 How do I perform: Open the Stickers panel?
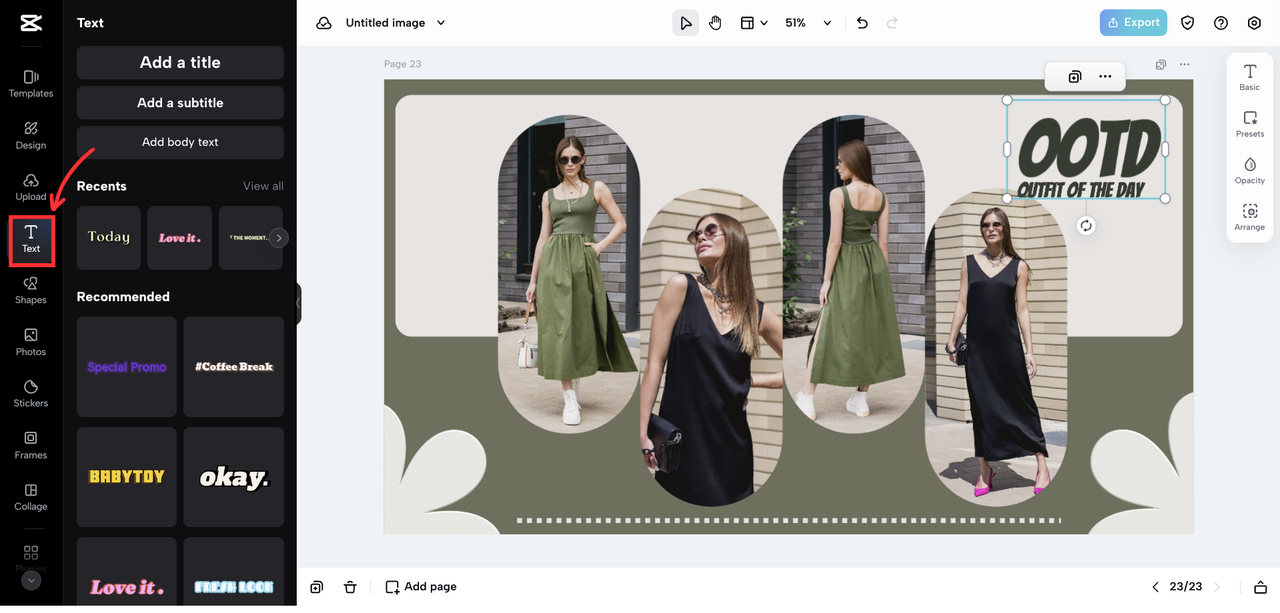[31, 393]
